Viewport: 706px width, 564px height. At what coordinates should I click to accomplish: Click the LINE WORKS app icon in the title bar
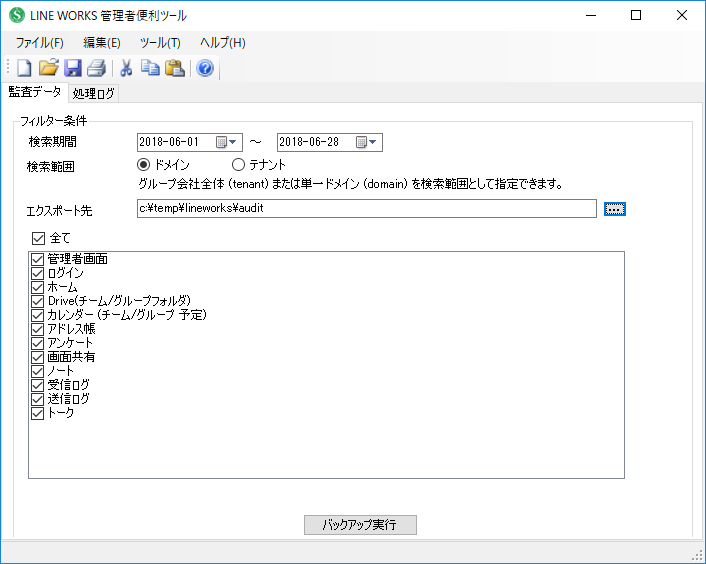[17, 15]
